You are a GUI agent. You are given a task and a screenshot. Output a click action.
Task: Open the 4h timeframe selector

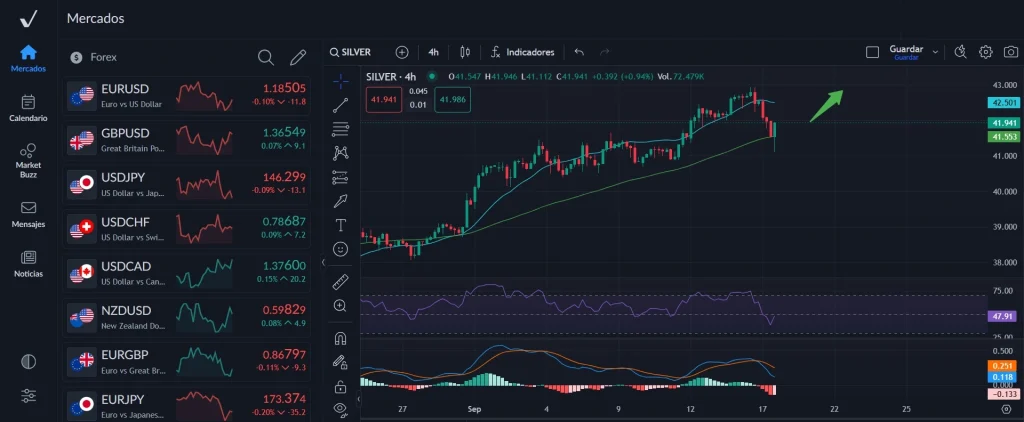(433, 52)
